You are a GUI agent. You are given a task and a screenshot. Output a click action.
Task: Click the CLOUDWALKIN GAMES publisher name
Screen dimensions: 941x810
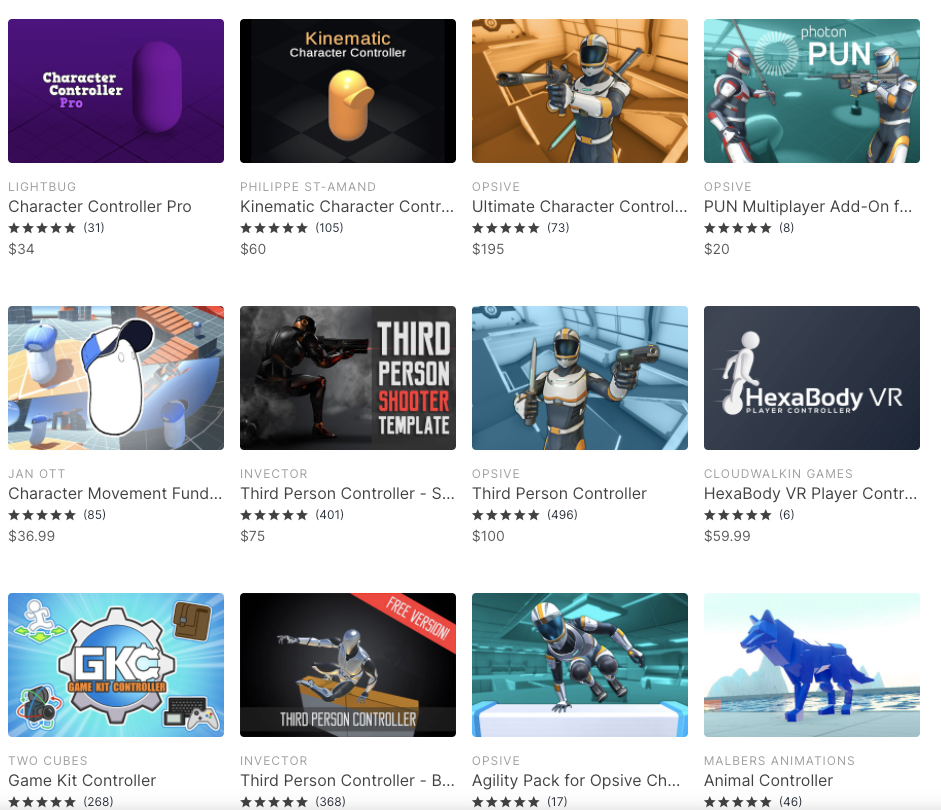click(778, 473)
